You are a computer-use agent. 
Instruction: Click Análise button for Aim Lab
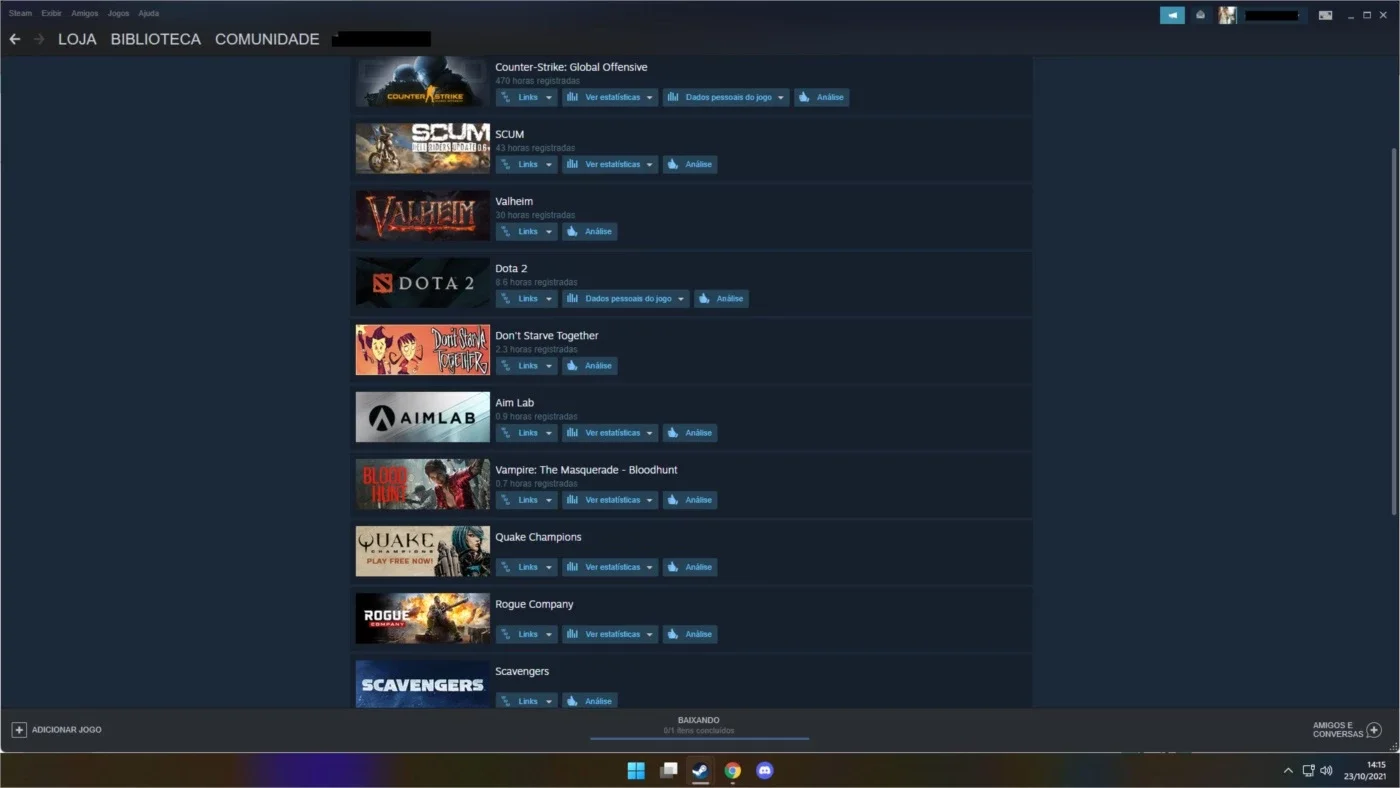tap(690, 432)
